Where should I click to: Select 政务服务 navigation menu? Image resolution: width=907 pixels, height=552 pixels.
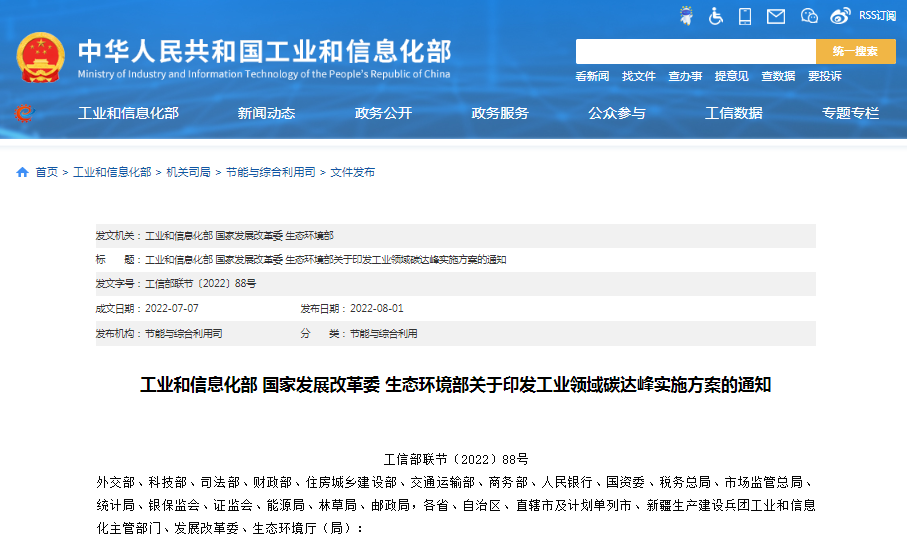(500, 113)
